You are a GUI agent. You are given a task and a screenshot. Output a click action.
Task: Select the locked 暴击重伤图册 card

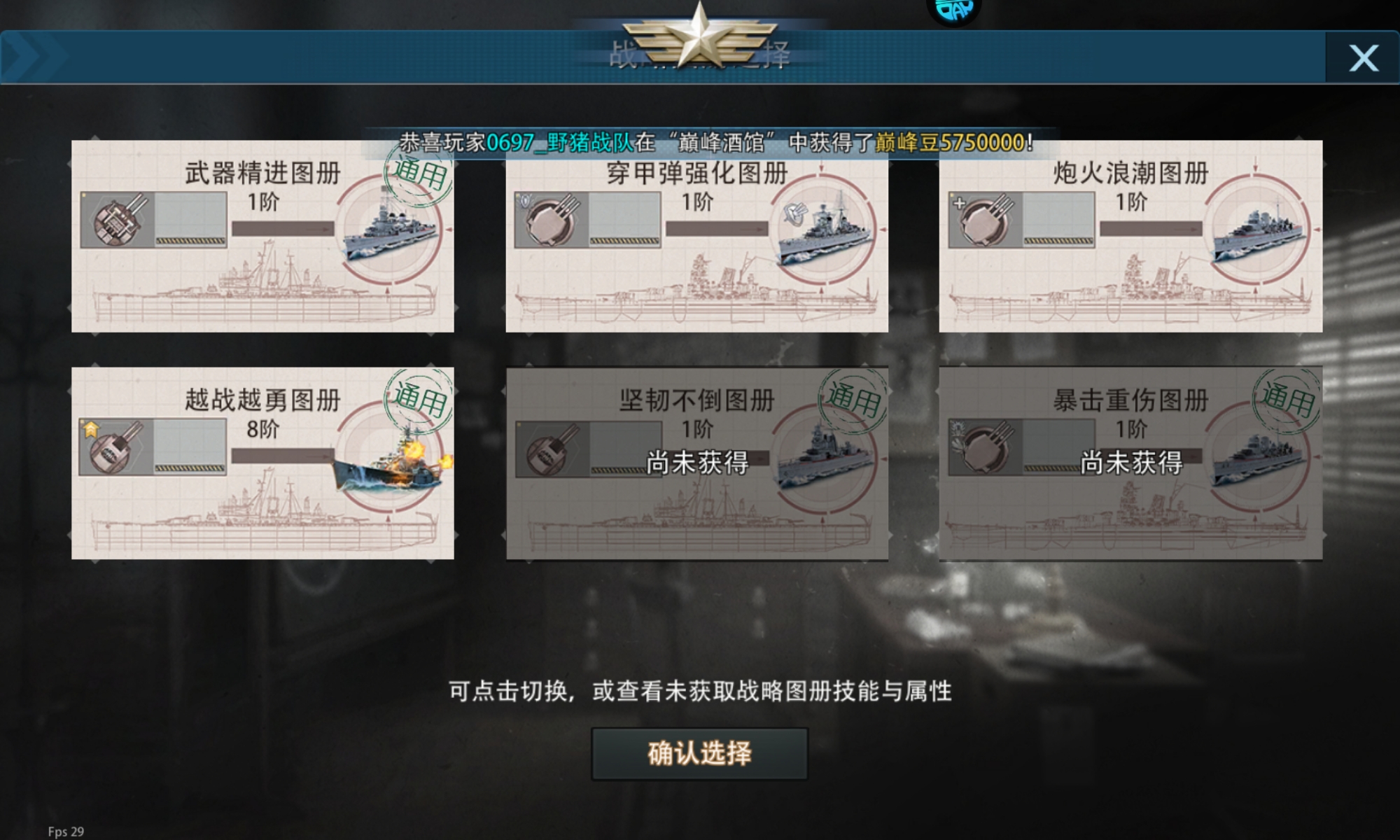[1130, 463]
